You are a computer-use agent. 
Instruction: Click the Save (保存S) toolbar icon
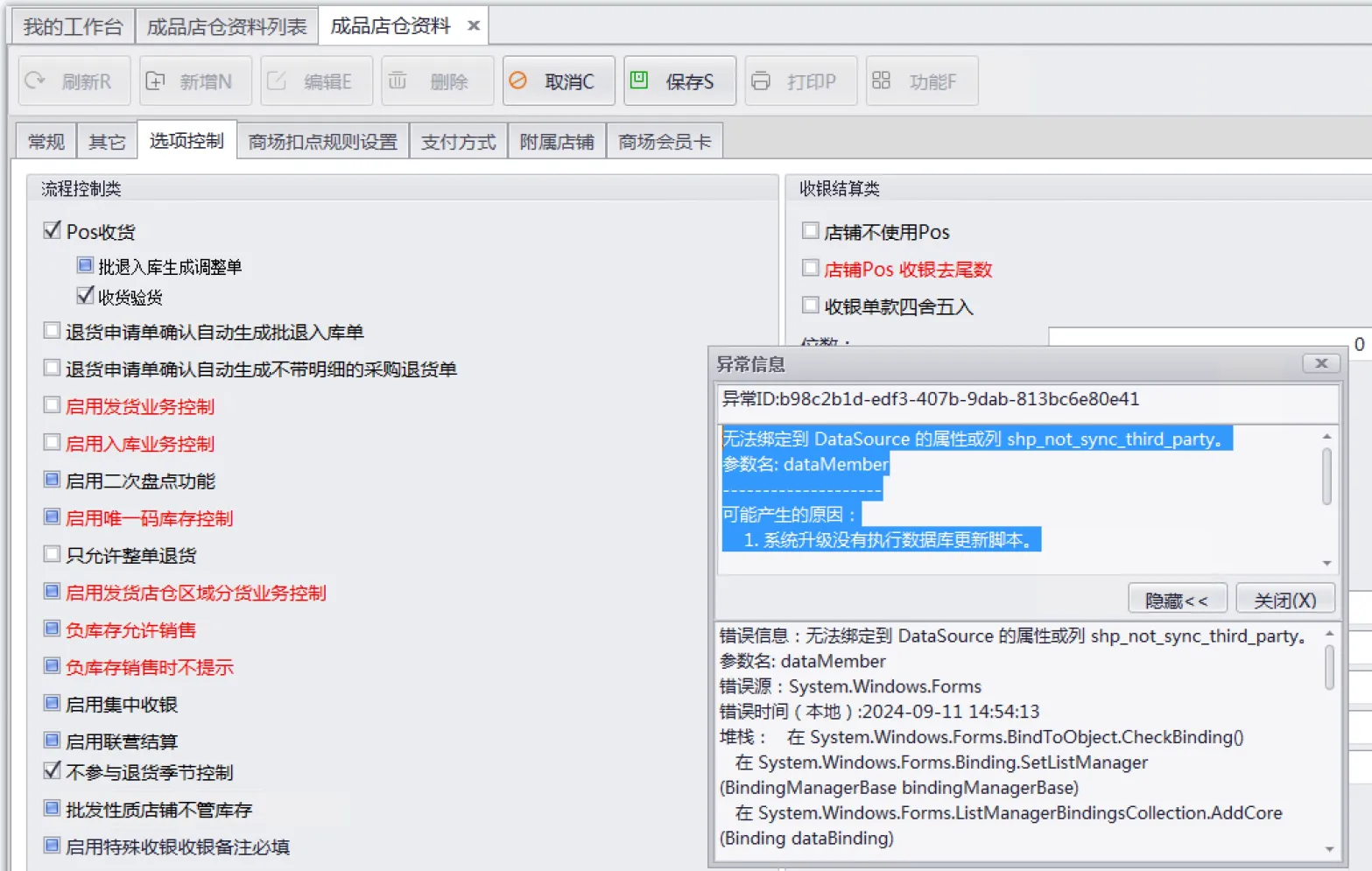[639, 81]
